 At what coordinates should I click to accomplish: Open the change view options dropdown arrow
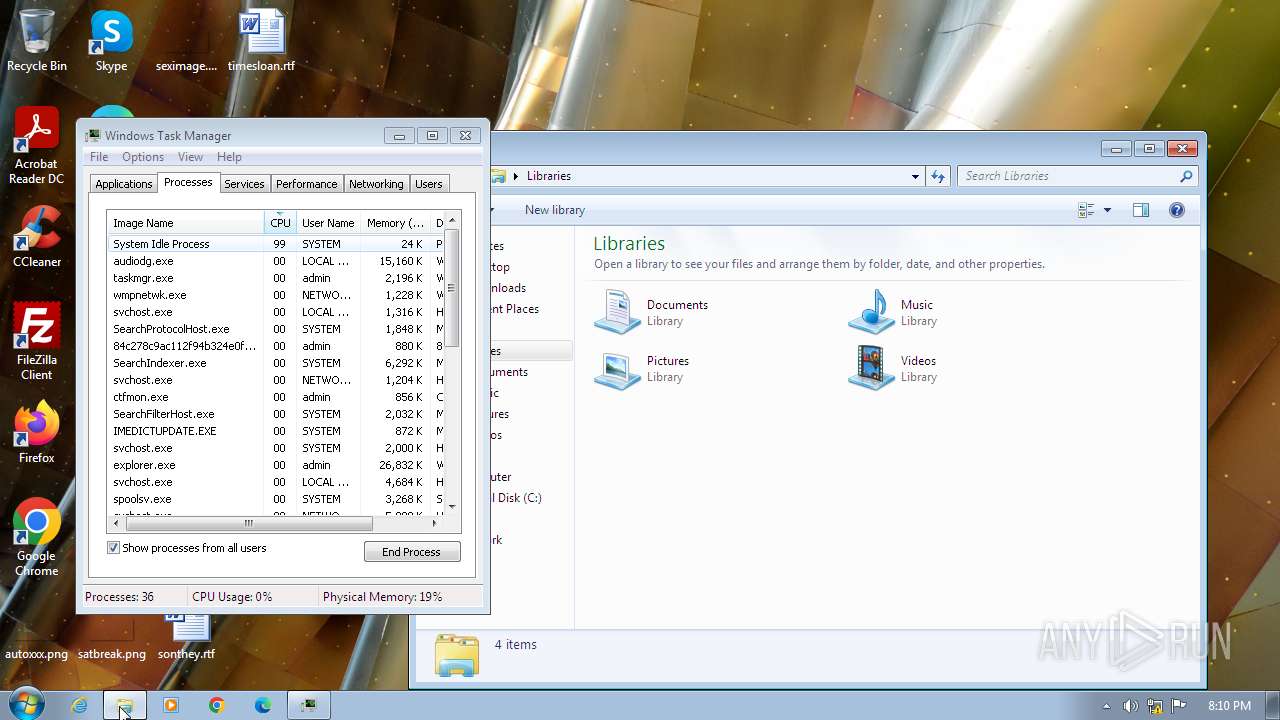1107,210
